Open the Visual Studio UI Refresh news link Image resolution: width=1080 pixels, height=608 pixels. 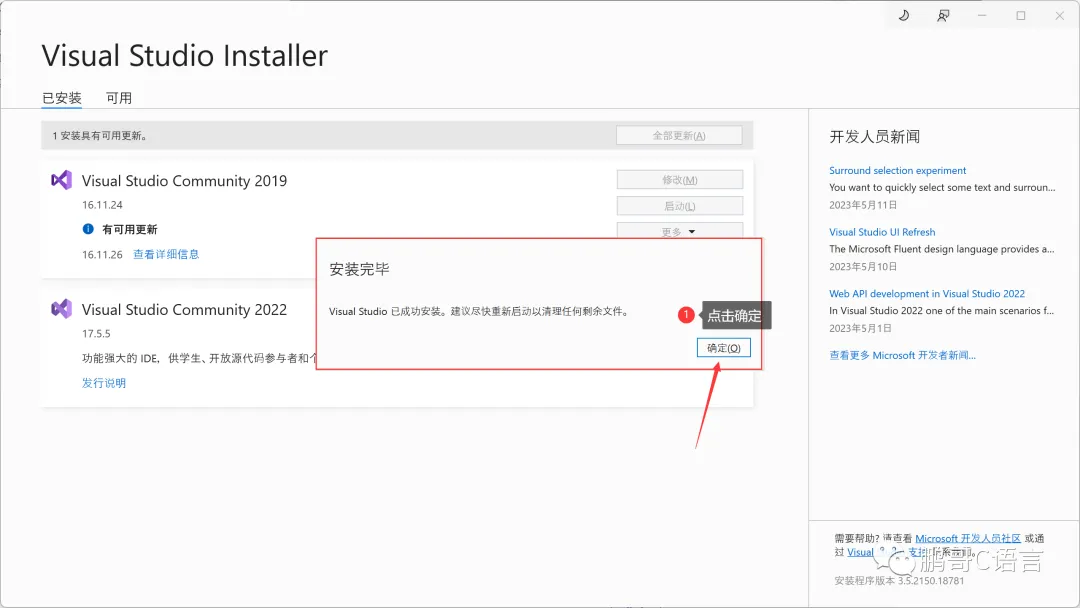pyautogui.click(x=882, y=232)
